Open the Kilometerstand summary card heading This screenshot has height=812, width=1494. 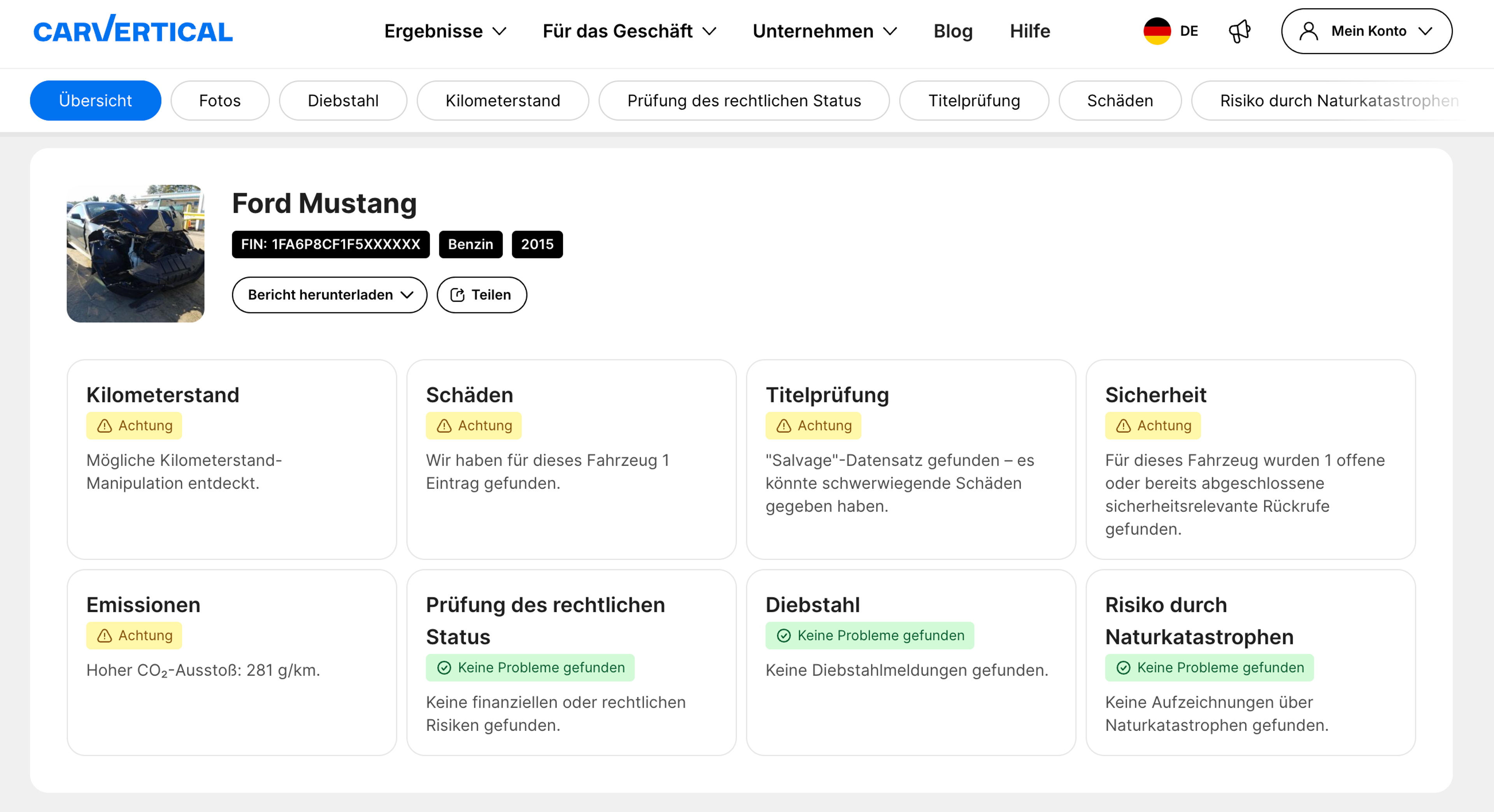point(163,395)
